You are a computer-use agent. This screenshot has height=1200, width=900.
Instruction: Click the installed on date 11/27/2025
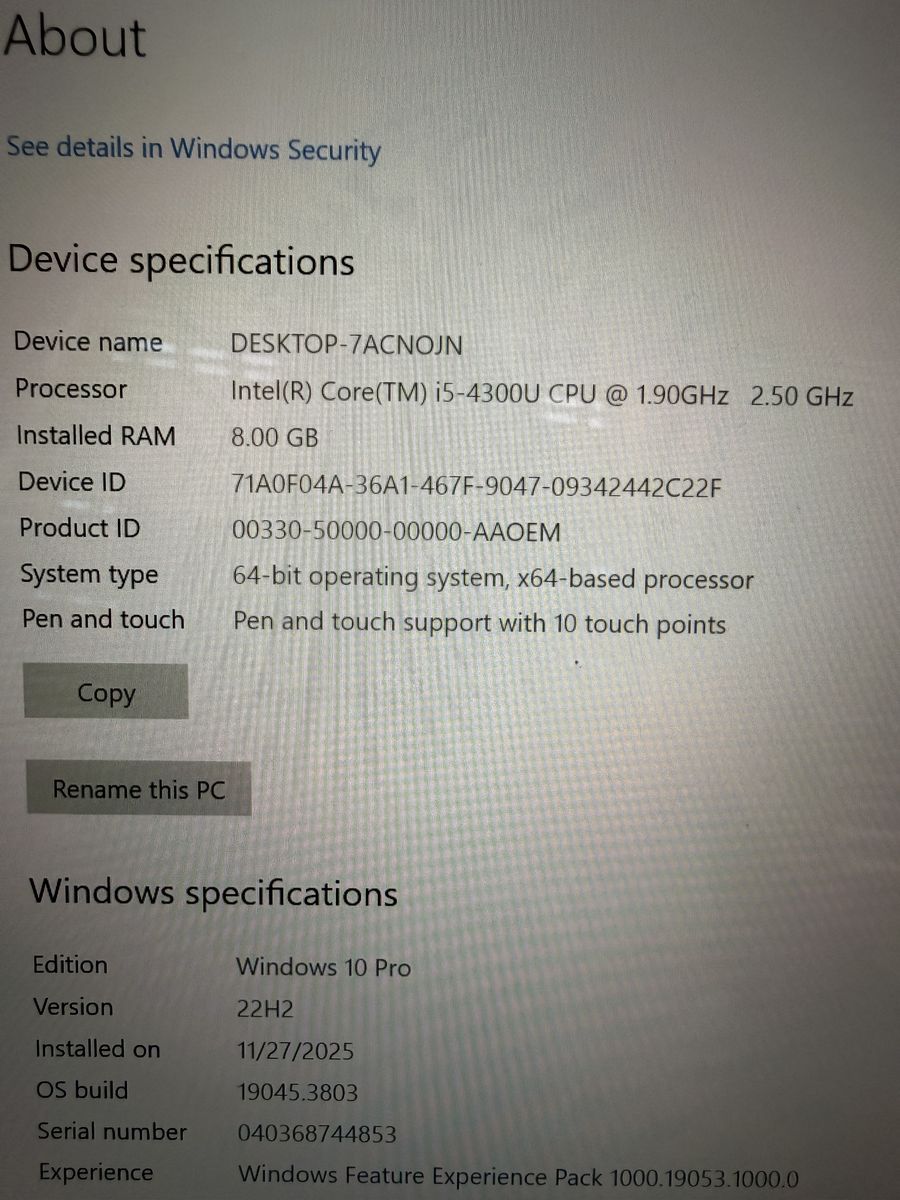[x=295, y=1051]
